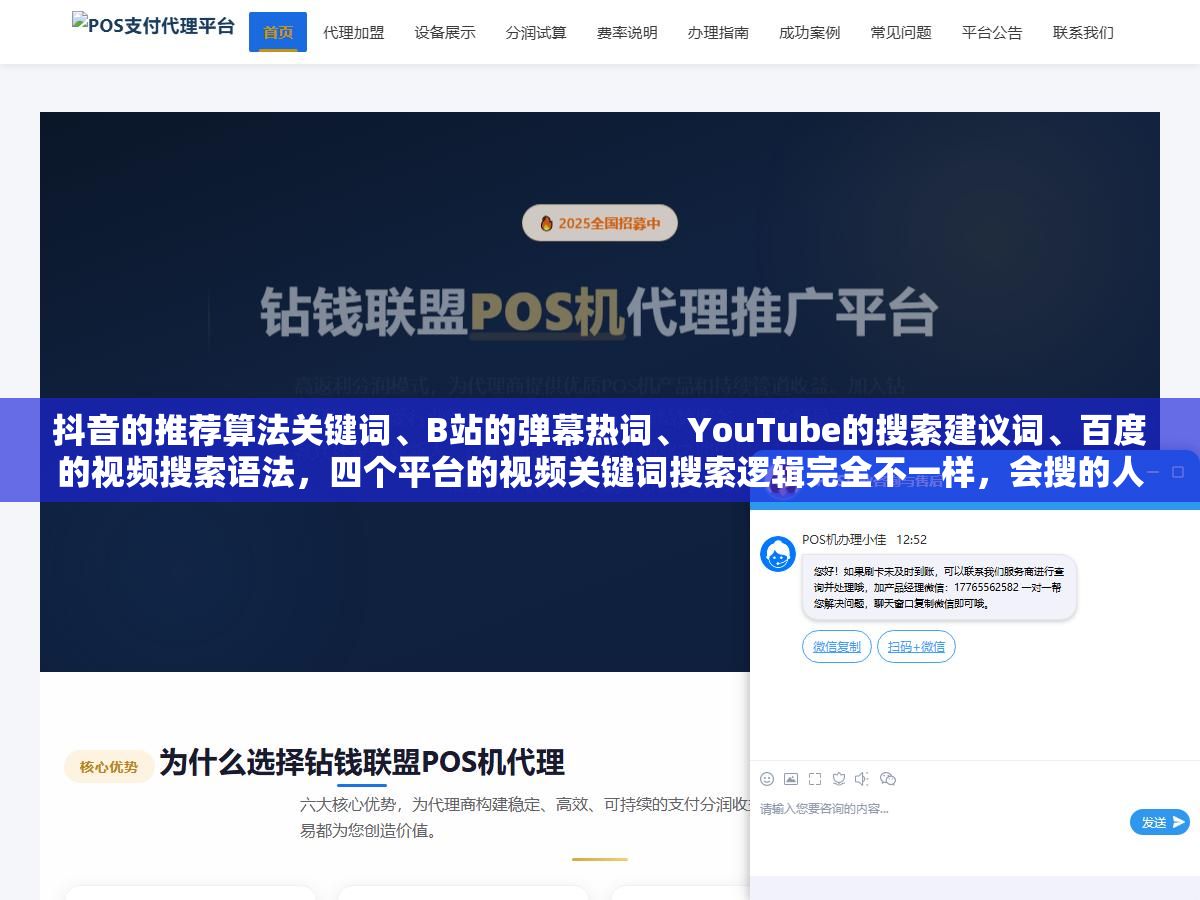Click the 办理指南 navigation item

coord(718,32)
